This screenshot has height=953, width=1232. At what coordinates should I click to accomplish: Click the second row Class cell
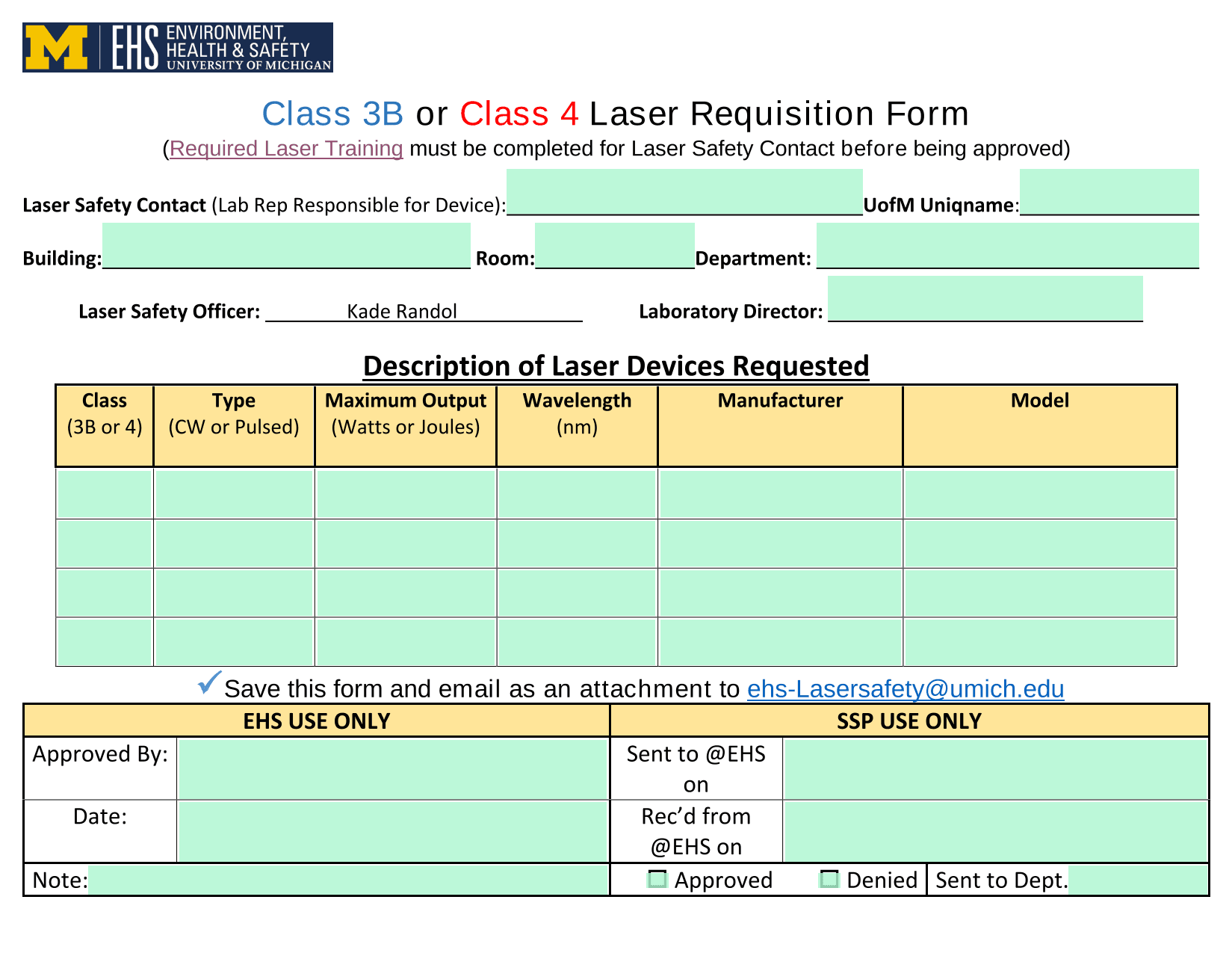coord(105,543)
